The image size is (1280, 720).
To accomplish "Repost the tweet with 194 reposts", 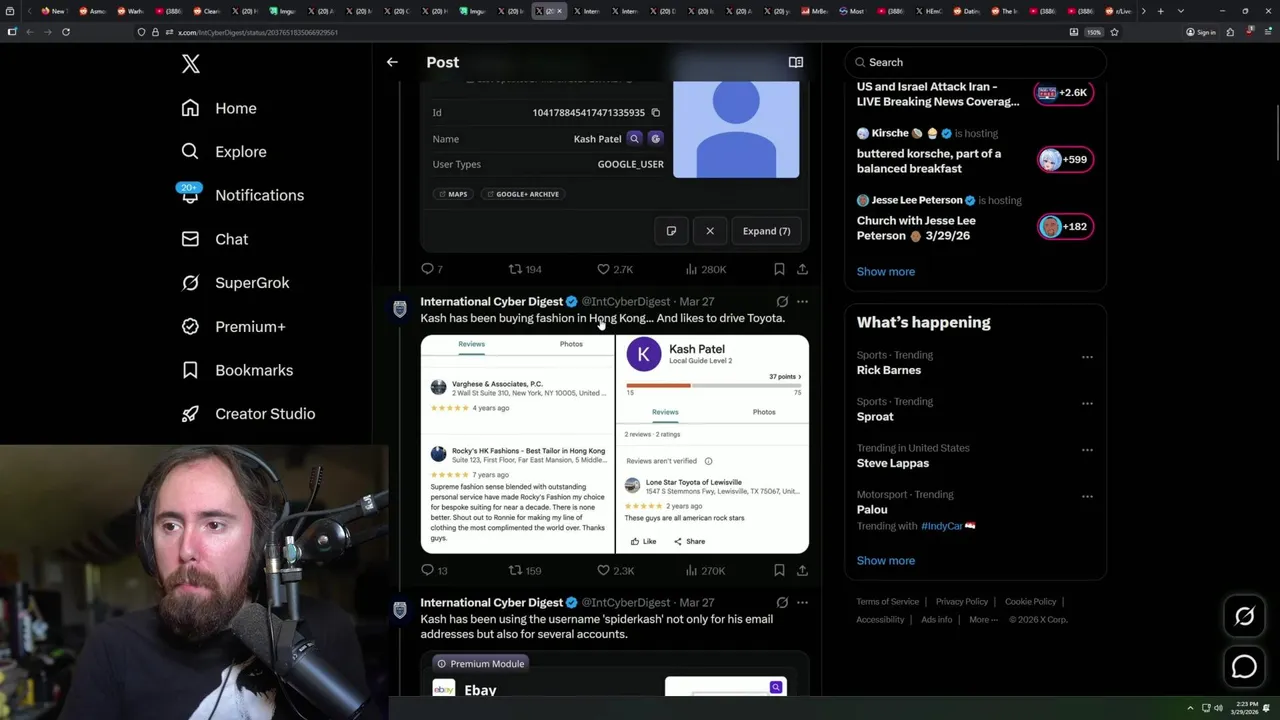I will [x=525, y=269].
